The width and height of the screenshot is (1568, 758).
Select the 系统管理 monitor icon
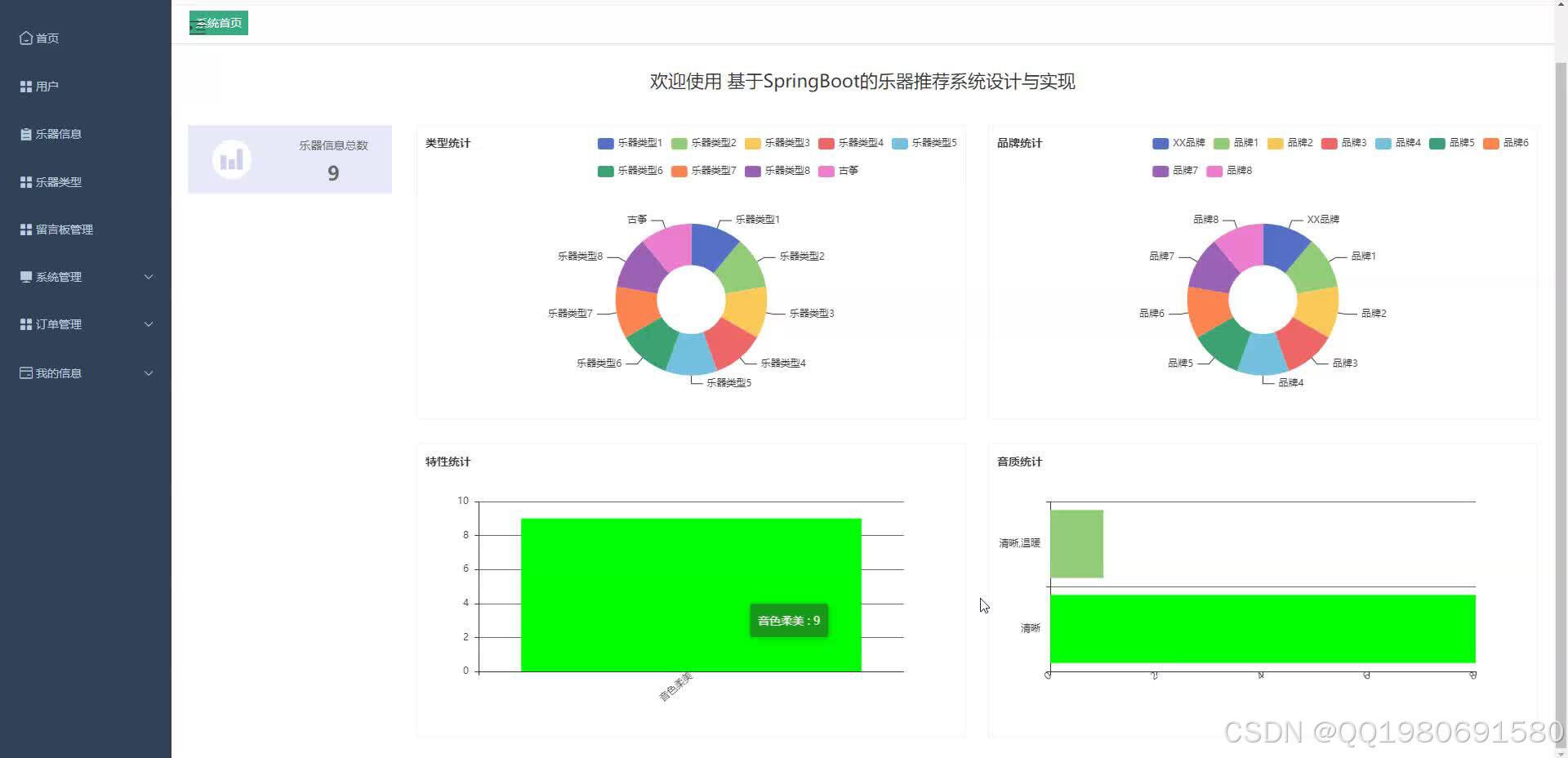24,277
